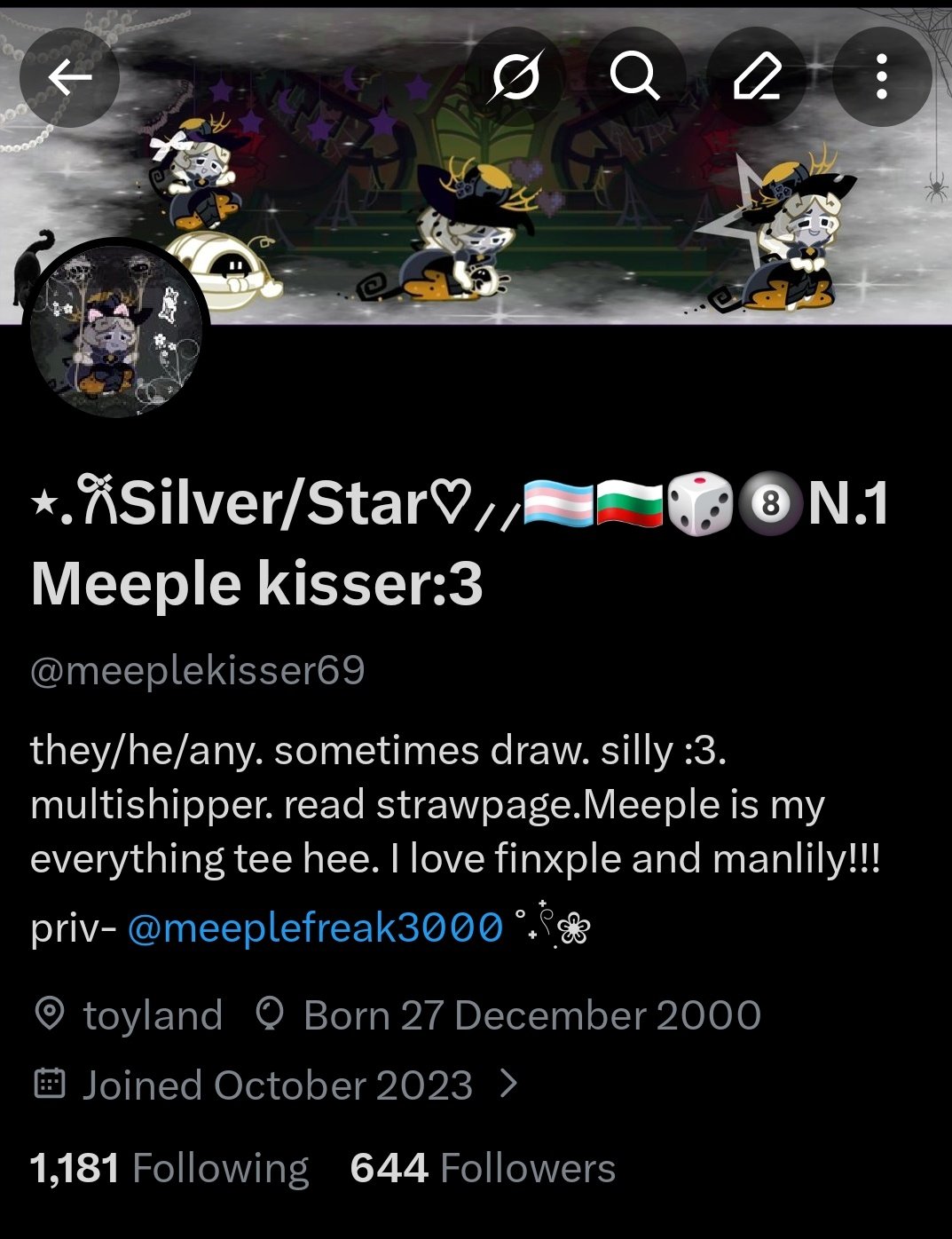Tap the bio text starting they/he/any
952x1239 pixels.
(456, 805)
